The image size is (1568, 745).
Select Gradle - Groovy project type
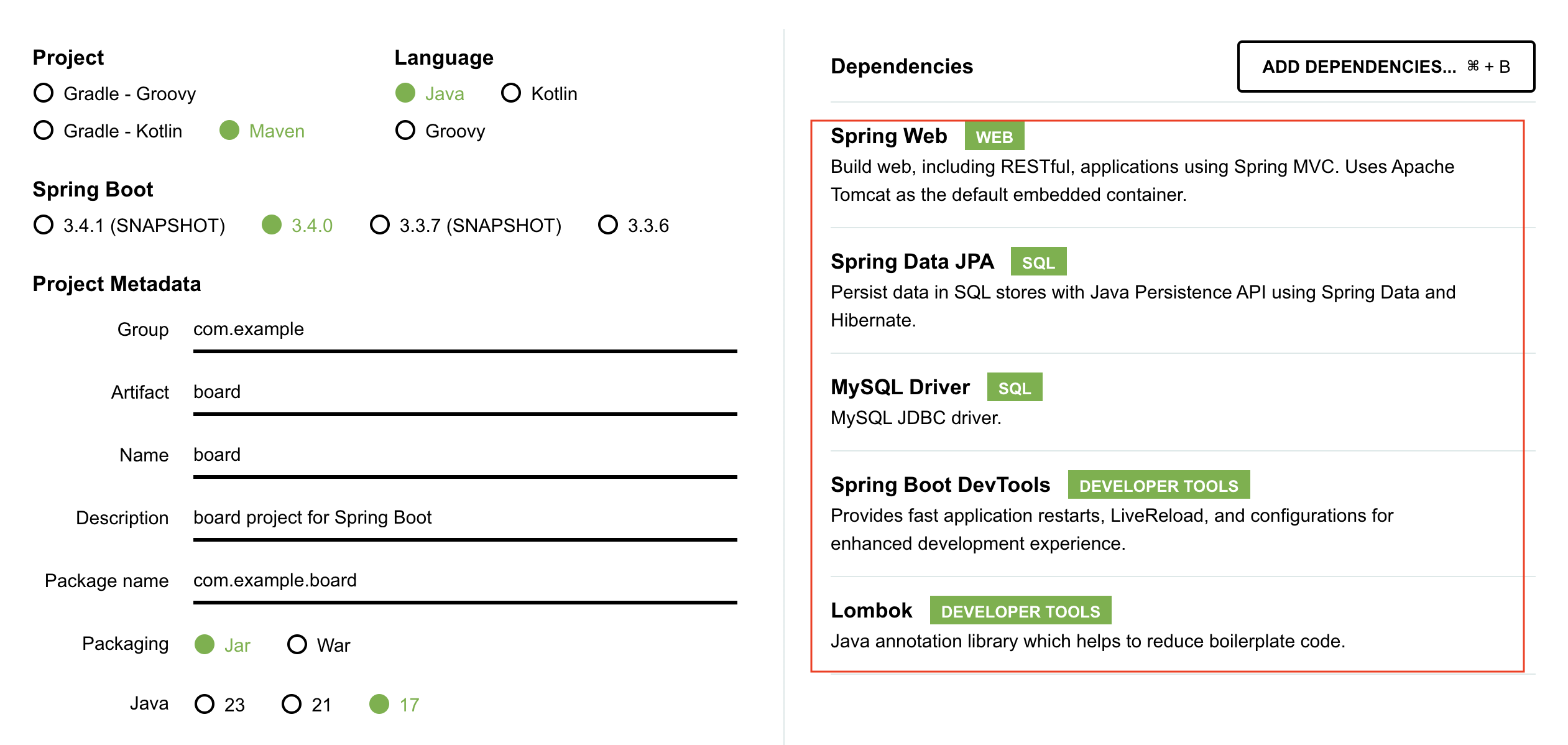(44, 93)
